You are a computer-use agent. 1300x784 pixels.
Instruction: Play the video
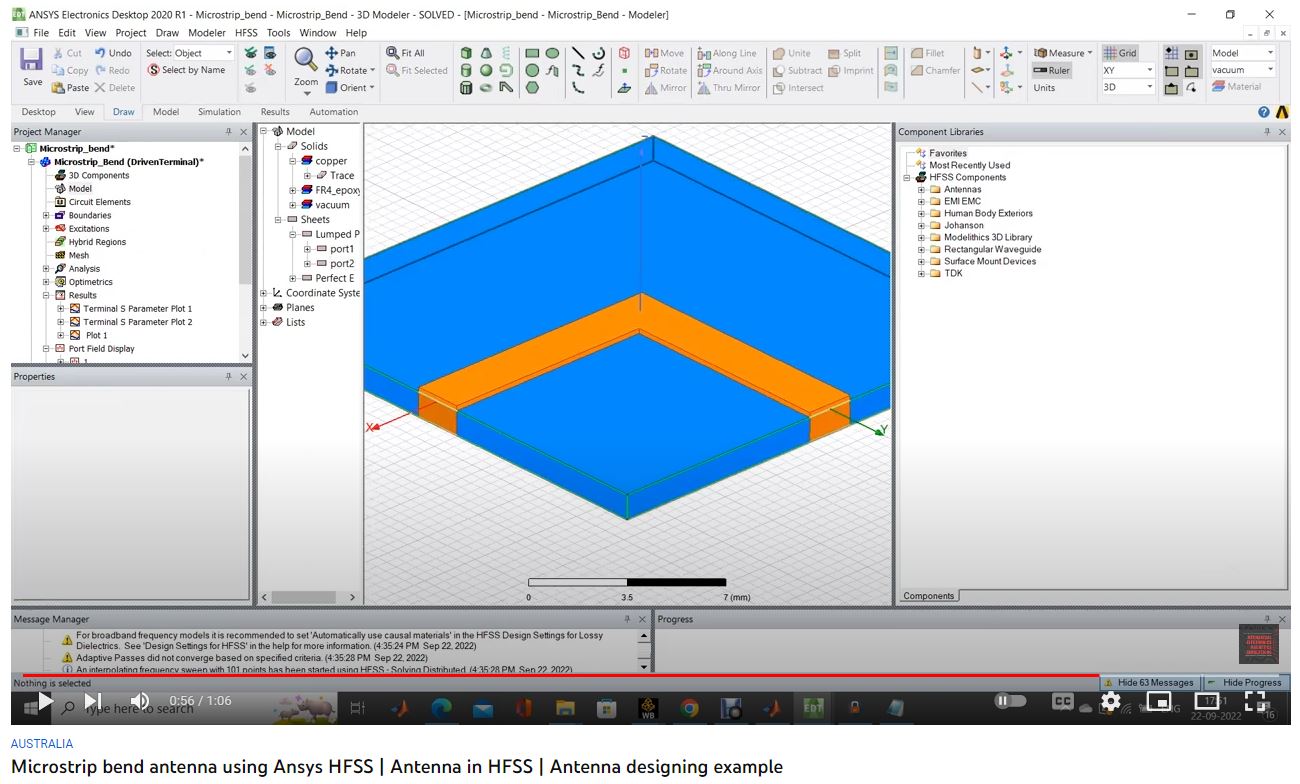(x=45, y=701)
